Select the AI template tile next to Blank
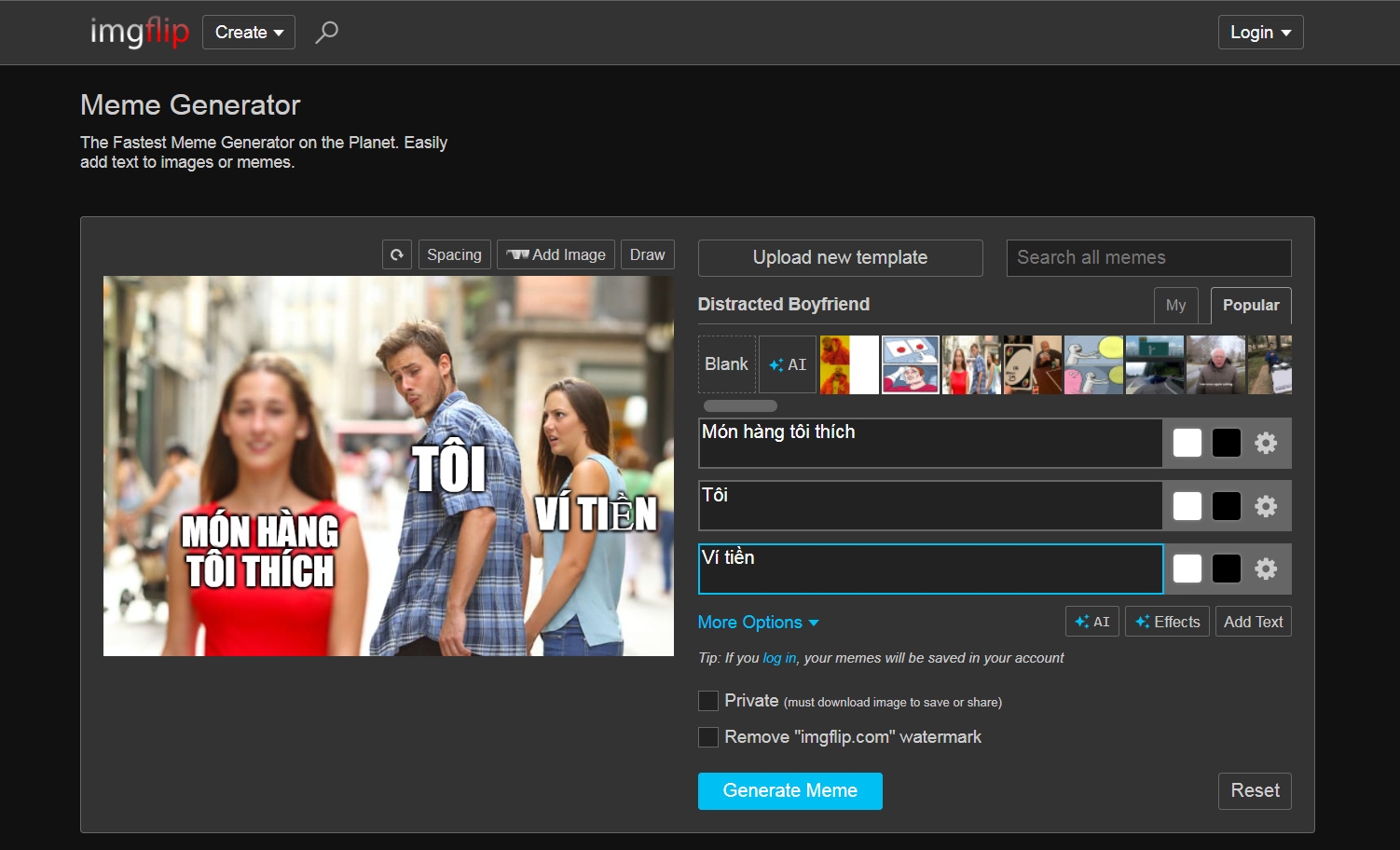The image size is (1400, 850). pos(788,364)
